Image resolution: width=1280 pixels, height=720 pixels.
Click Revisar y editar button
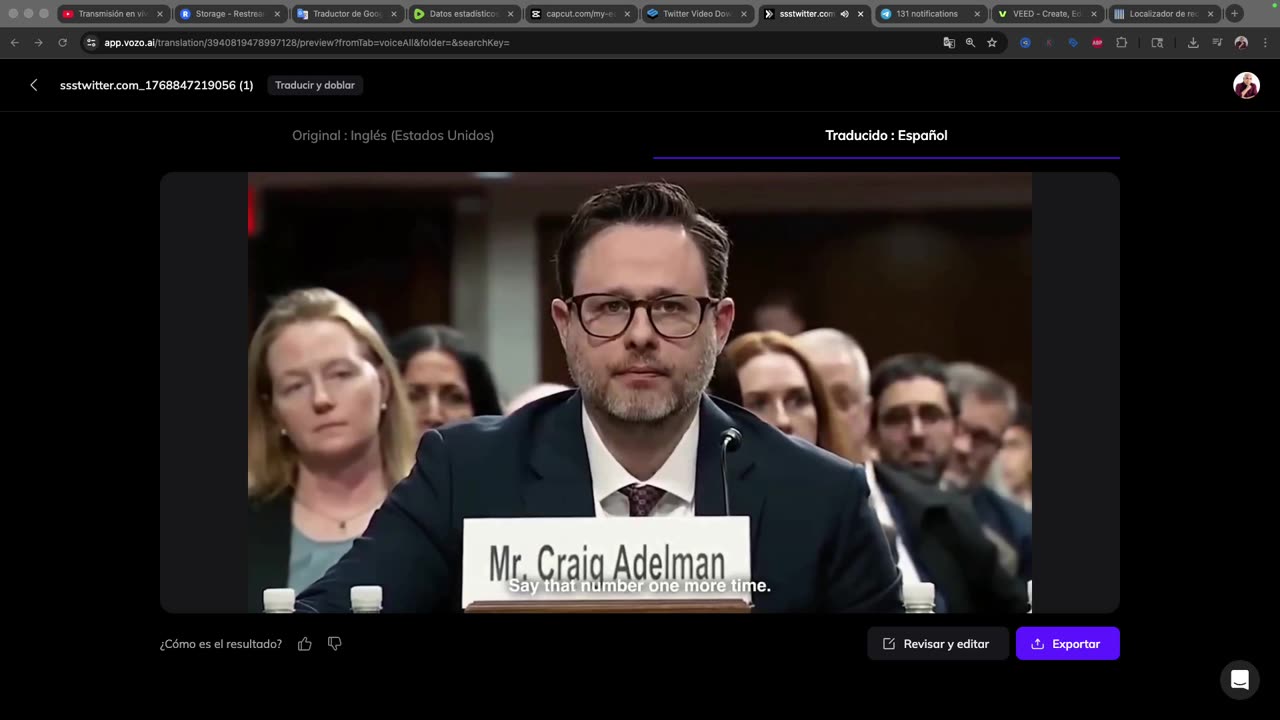click(937, 644)
